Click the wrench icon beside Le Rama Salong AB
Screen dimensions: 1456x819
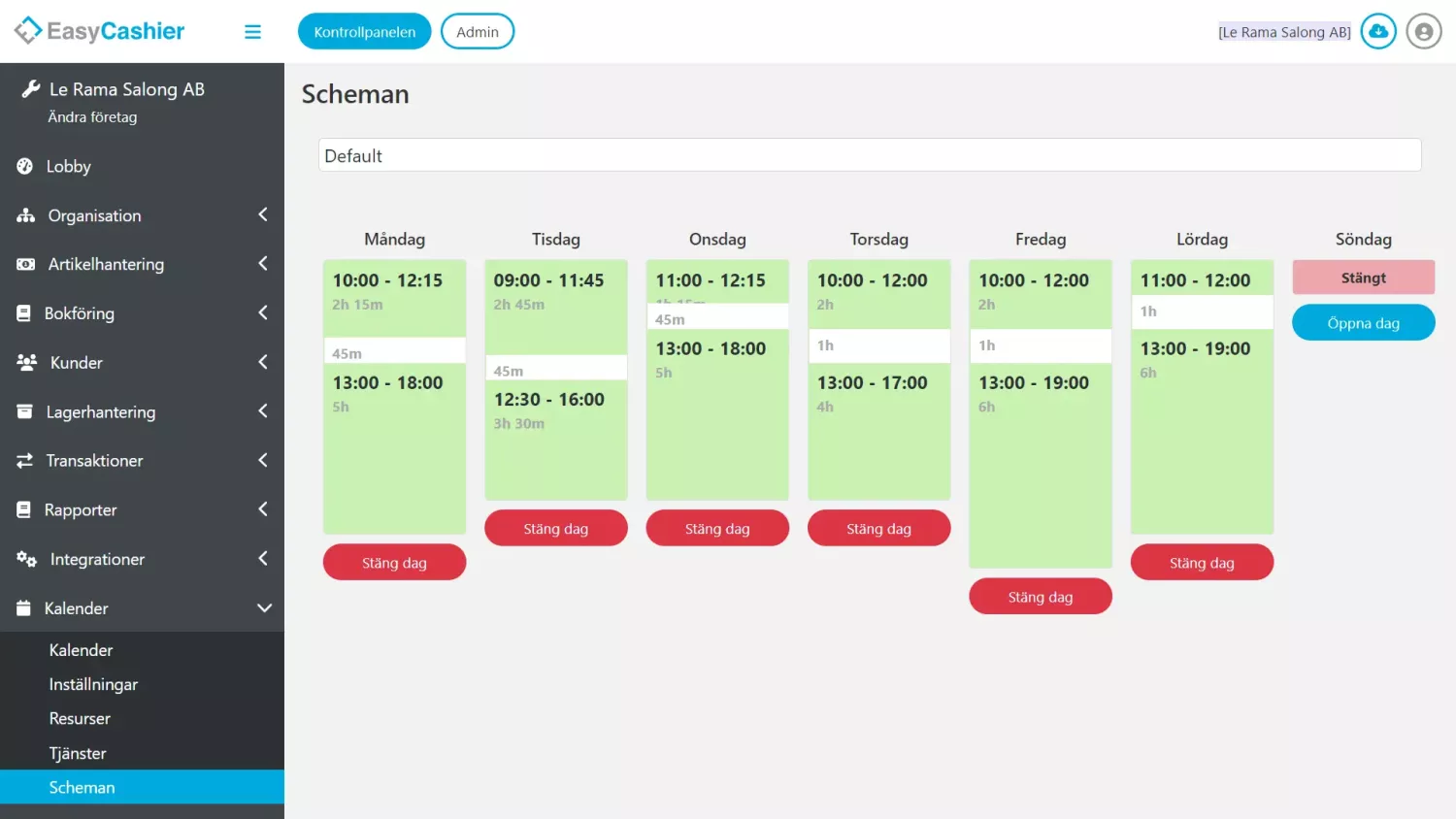coord(30,89)
